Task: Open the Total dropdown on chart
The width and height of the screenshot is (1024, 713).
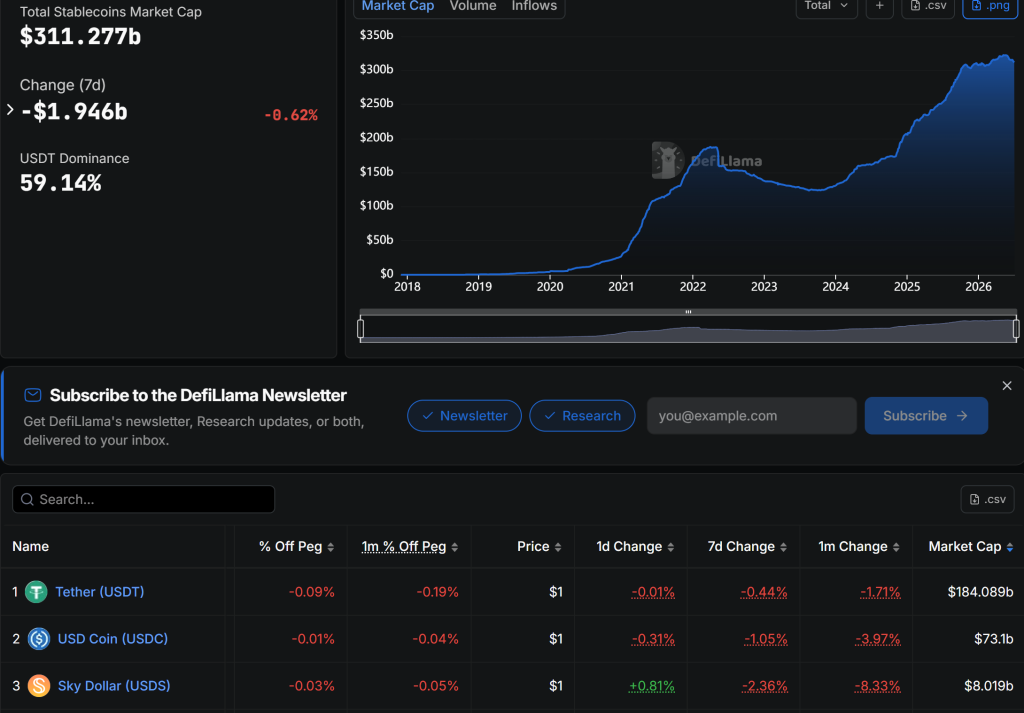Action: [x=826, y=6]
